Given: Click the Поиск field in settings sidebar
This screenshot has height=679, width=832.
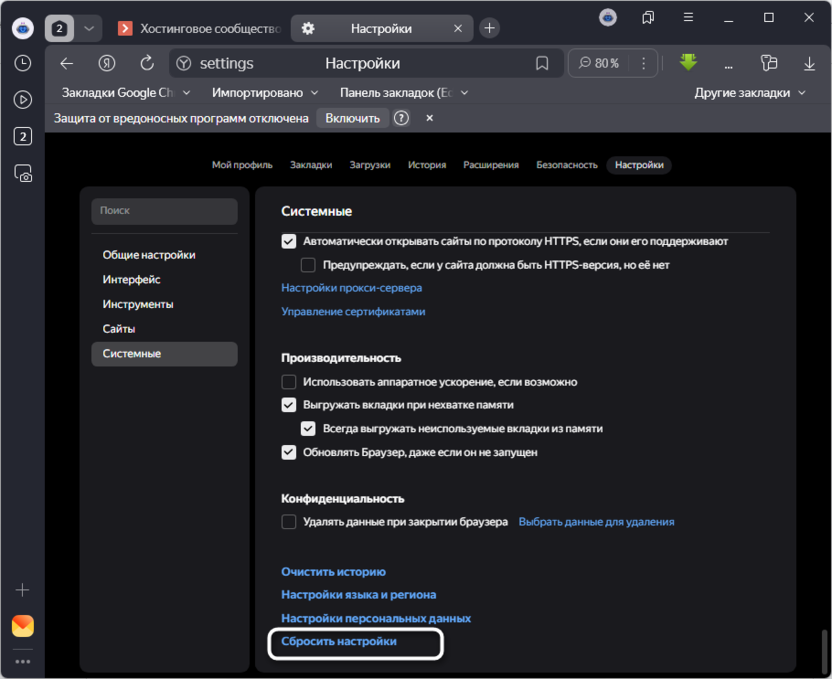Looking at the screenshot, I should 164,211.
